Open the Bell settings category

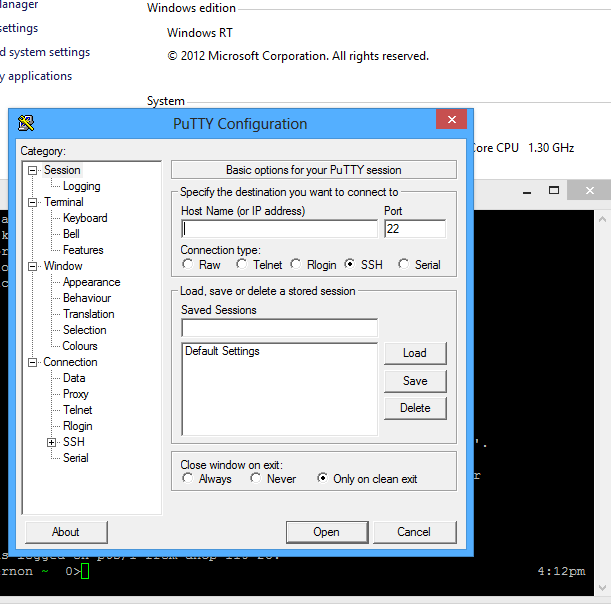pos(71,234)
